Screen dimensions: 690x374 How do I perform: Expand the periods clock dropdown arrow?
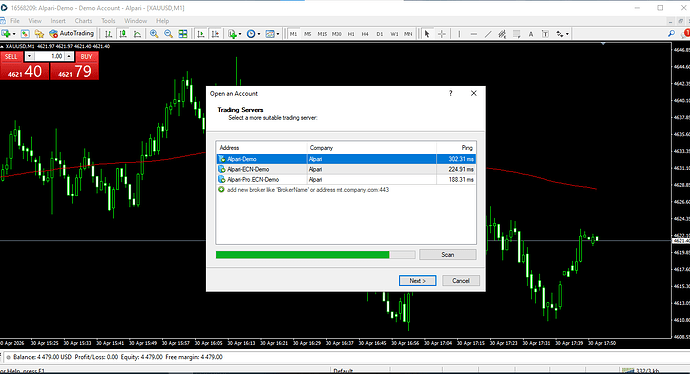[259, 34]
